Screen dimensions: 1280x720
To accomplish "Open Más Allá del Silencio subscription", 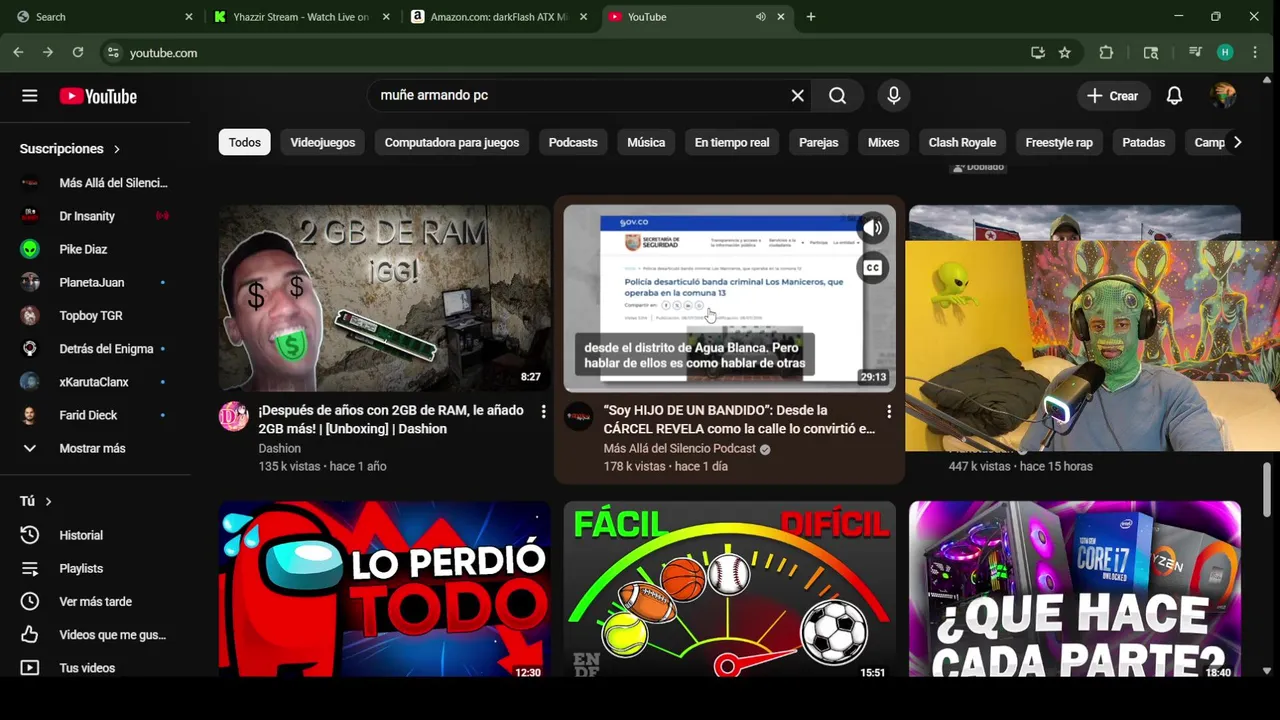I will 95,183.
